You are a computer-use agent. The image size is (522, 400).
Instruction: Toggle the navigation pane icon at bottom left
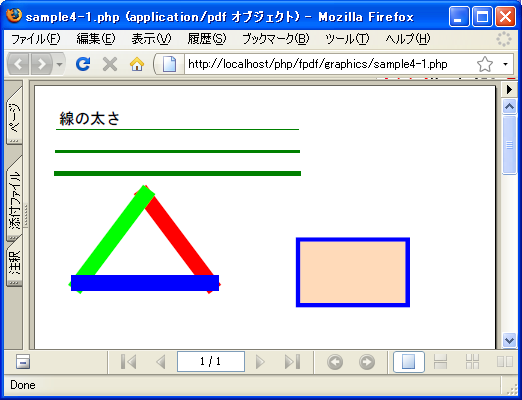pyautogui.click(x=23, y=362)
